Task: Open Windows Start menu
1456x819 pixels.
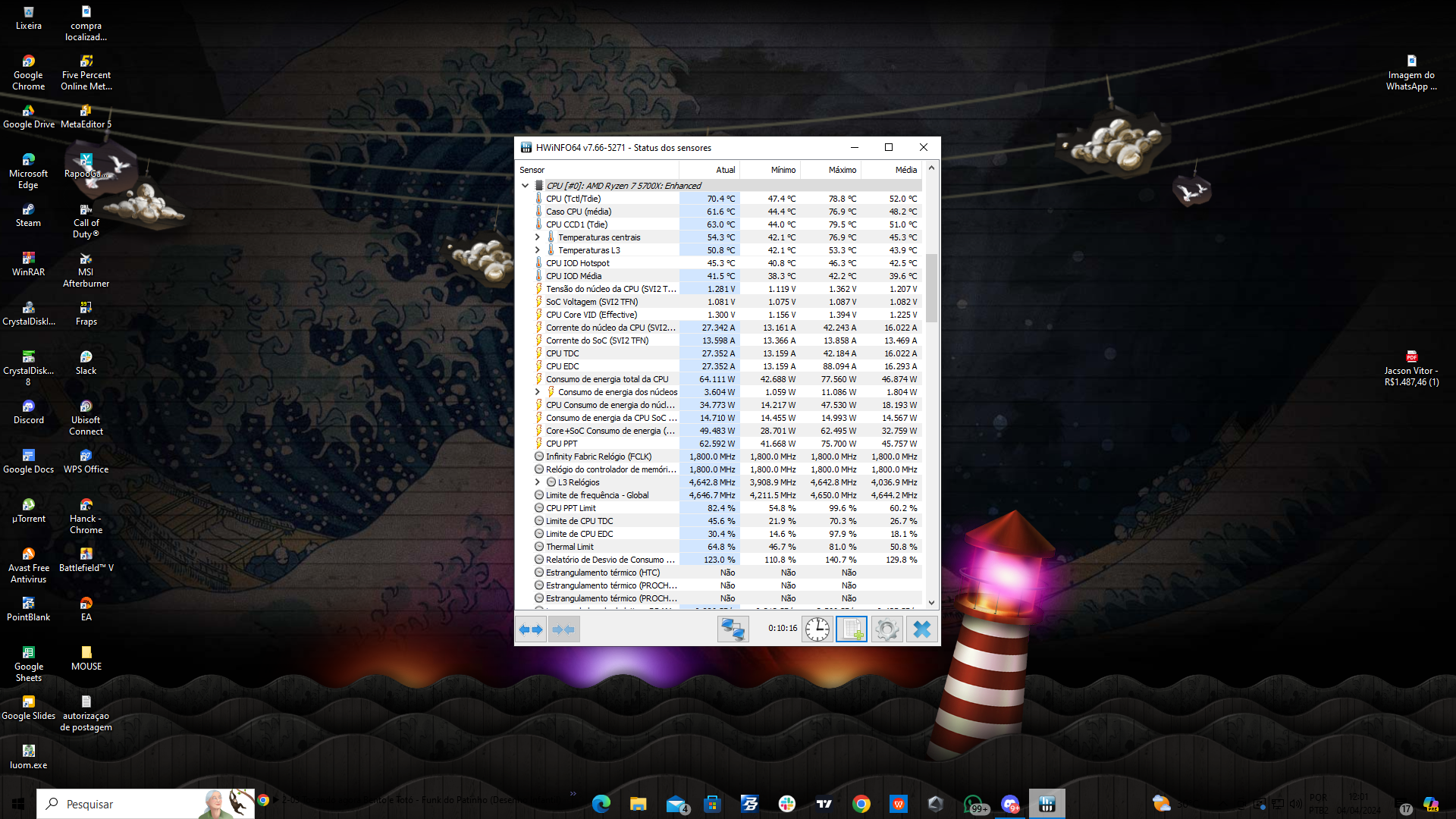Action: coord(18,804)
